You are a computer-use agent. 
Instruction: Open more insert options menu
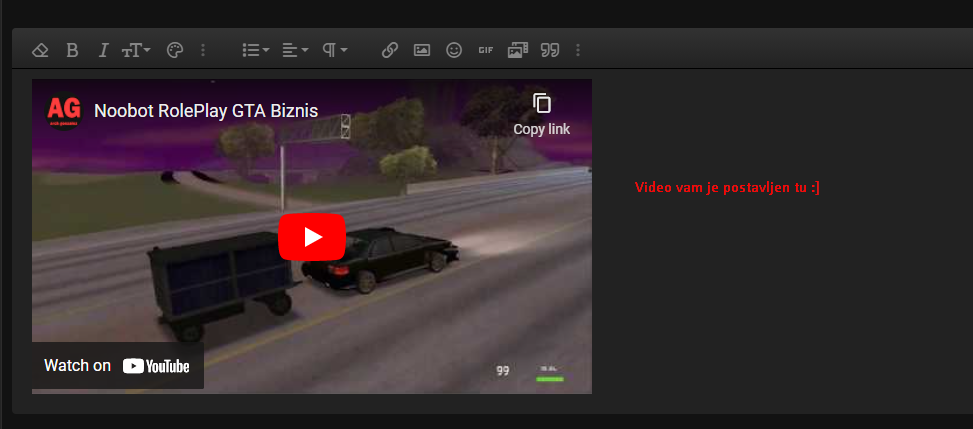pyautogui.click(x=578, y=50)
